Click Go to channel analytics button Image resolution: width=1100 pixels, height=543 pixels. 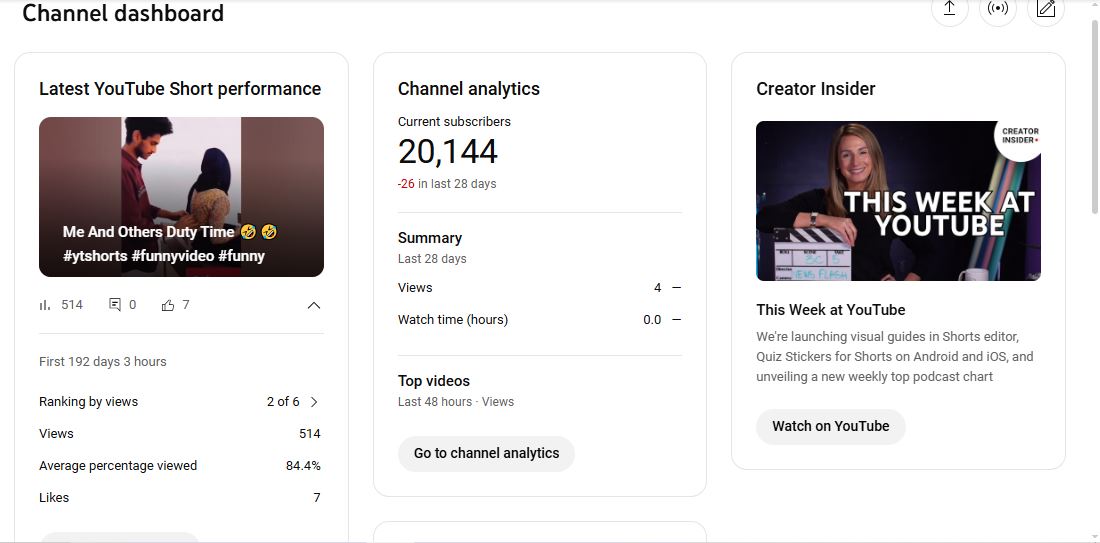click(486, 453)
